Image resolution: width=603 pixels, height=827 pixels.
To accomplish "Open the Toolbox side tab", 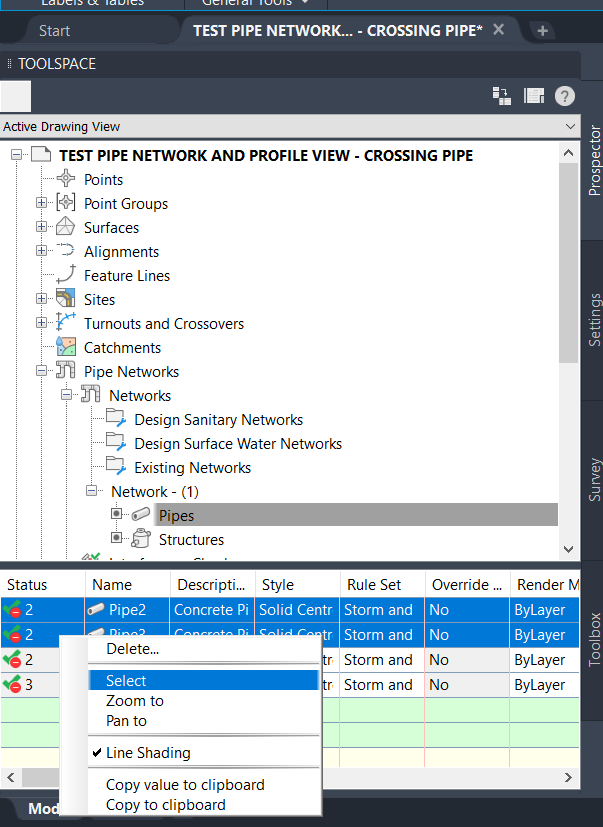I will click(x=594, y=639).
